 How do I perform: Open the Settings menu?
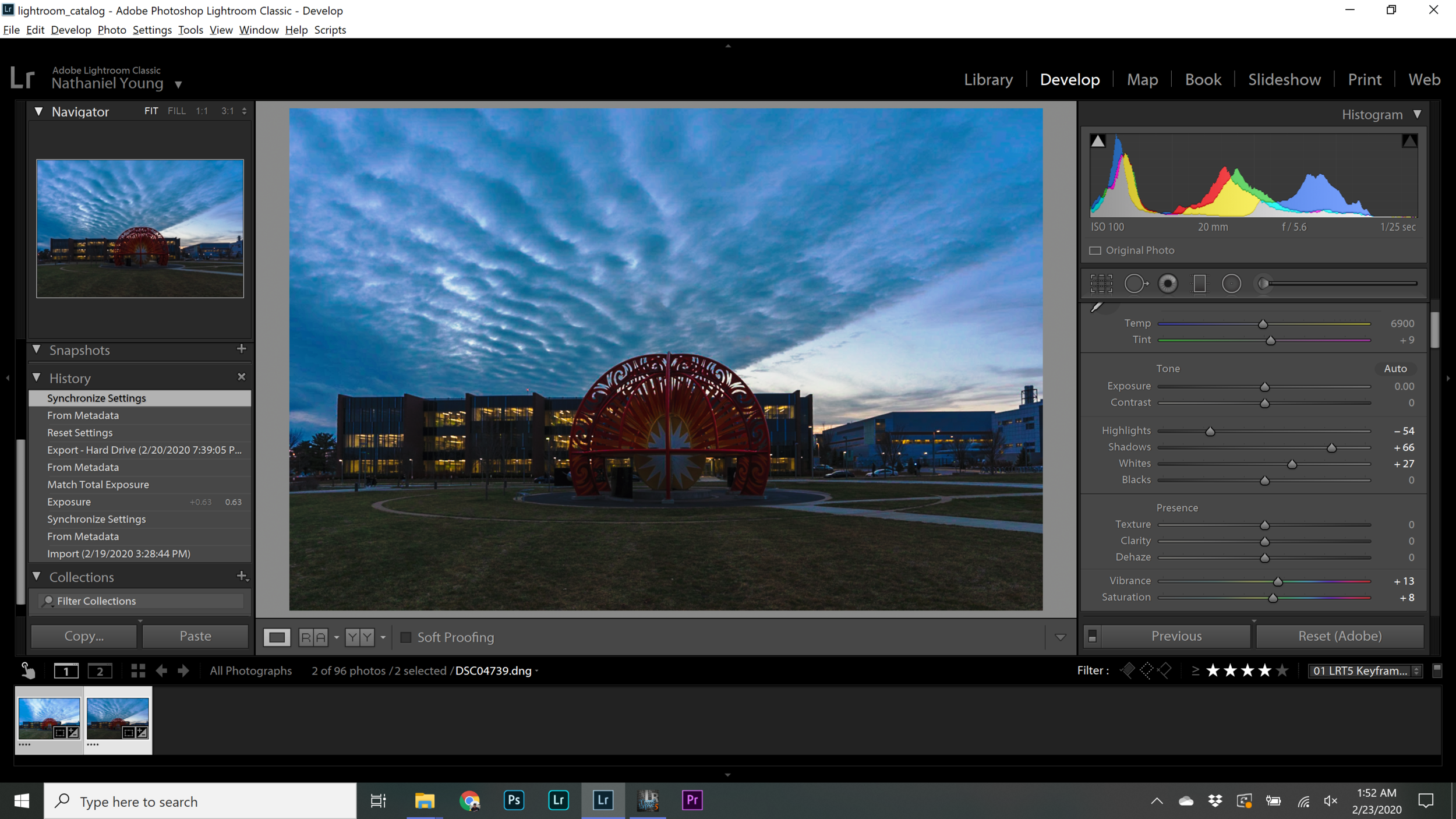click(x=152, y=30)
